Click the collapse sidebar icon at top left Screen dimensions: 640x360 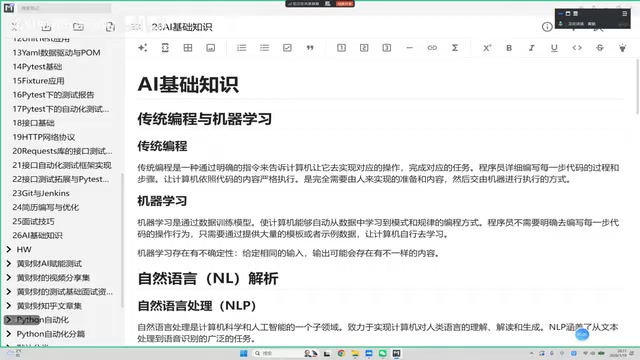pos(14,27)
